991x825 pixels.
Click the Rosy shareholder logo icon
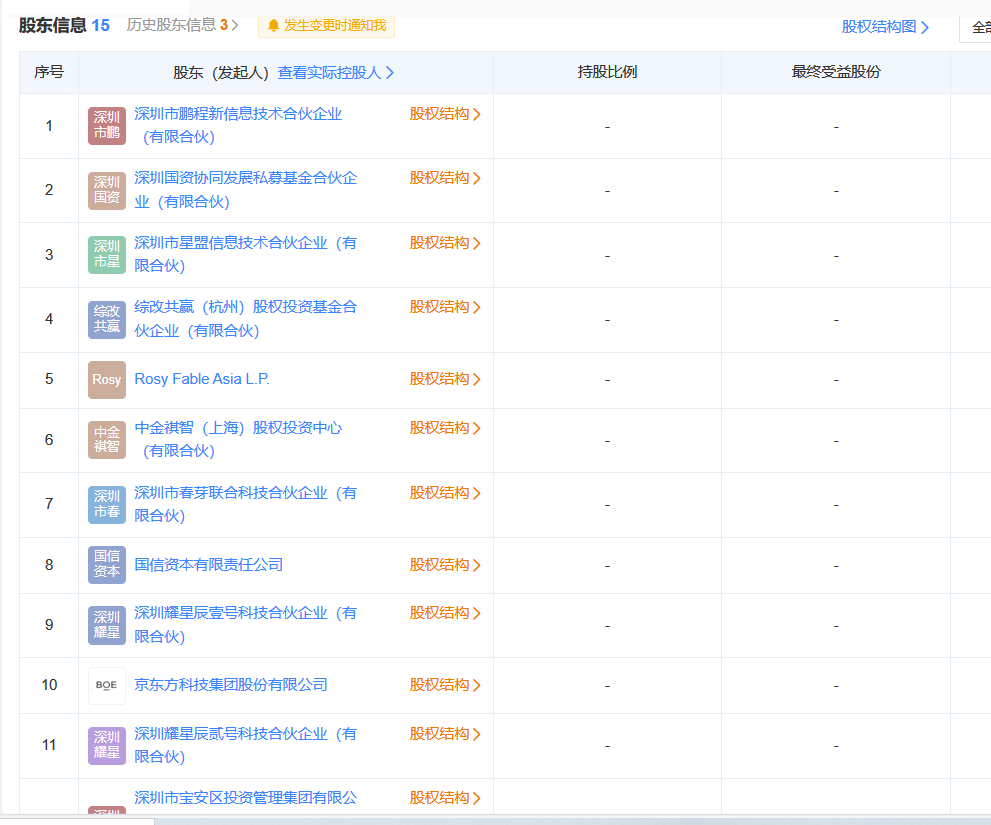107,380
